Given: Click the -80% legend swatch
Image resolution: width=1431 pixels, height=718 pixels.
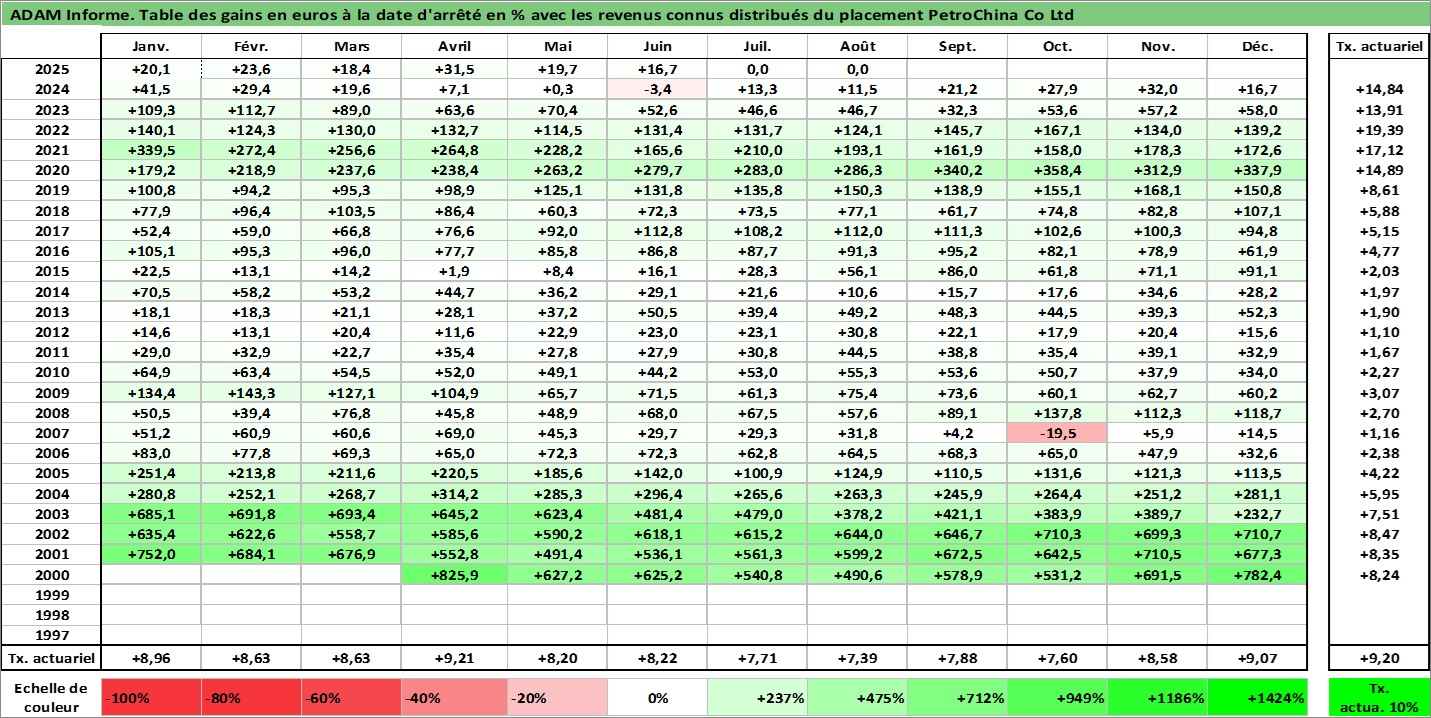Looking at the screenshot, I should 252,698.
